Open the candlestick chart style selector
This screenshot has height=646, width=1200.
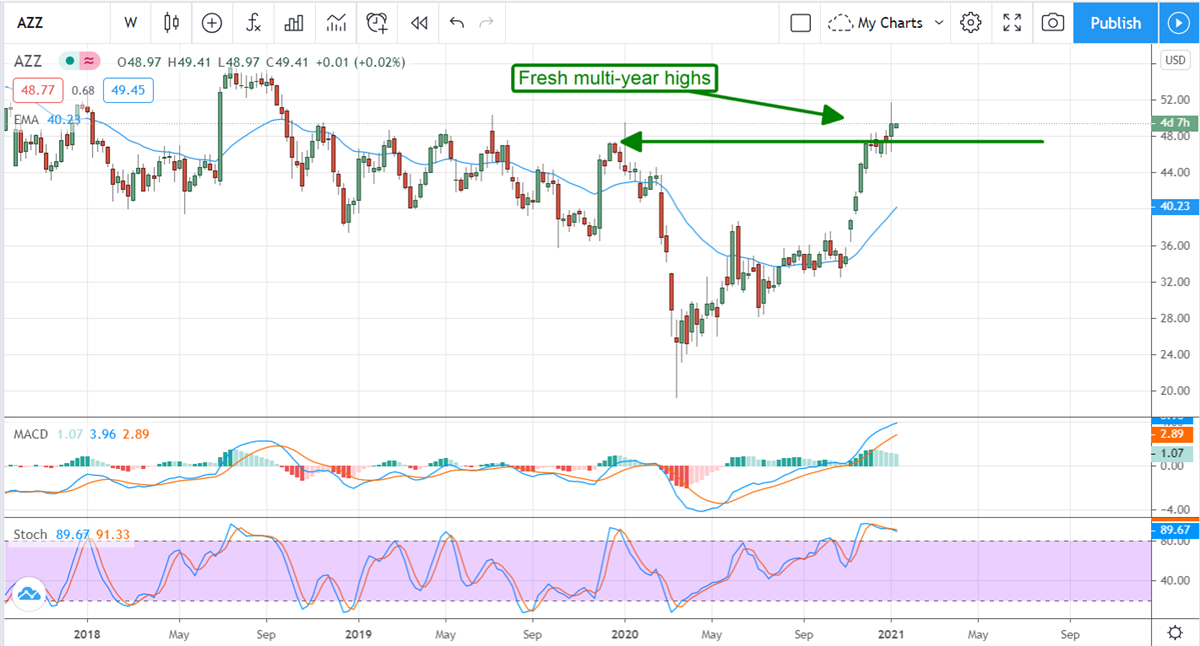[x=171, y=22]
